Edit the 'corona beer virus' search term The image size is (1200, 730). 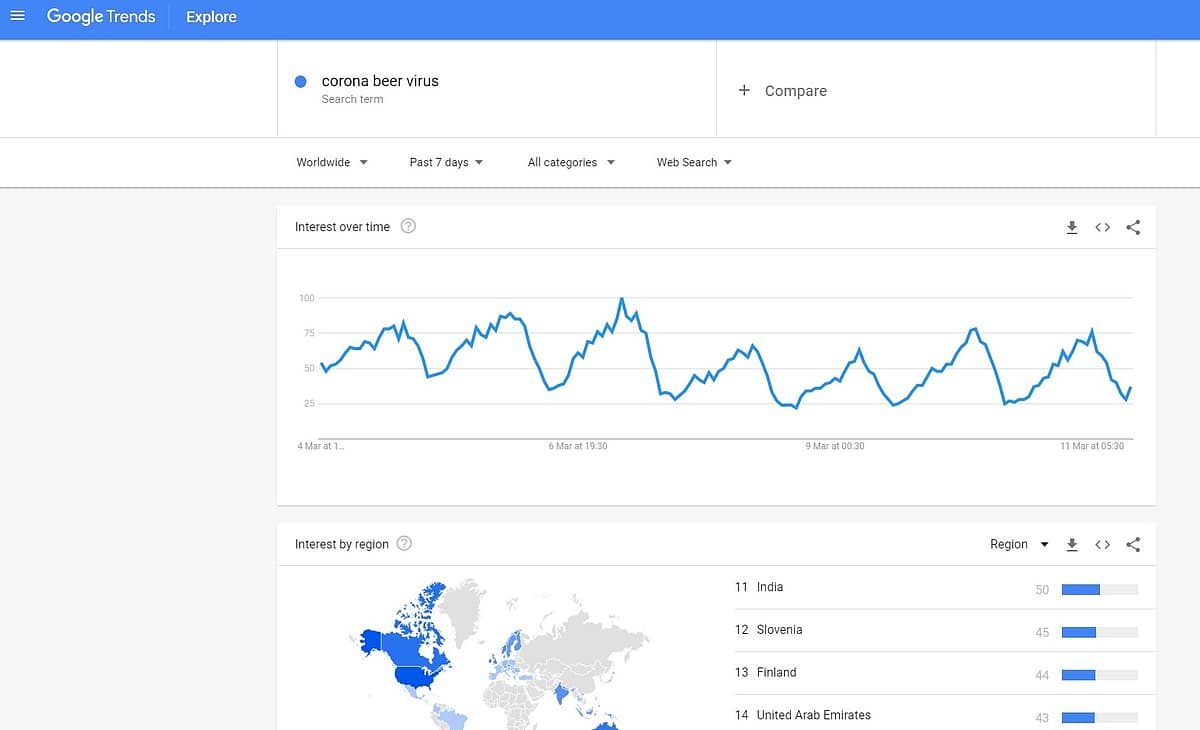pyautogui.click(x=380, y=81)
